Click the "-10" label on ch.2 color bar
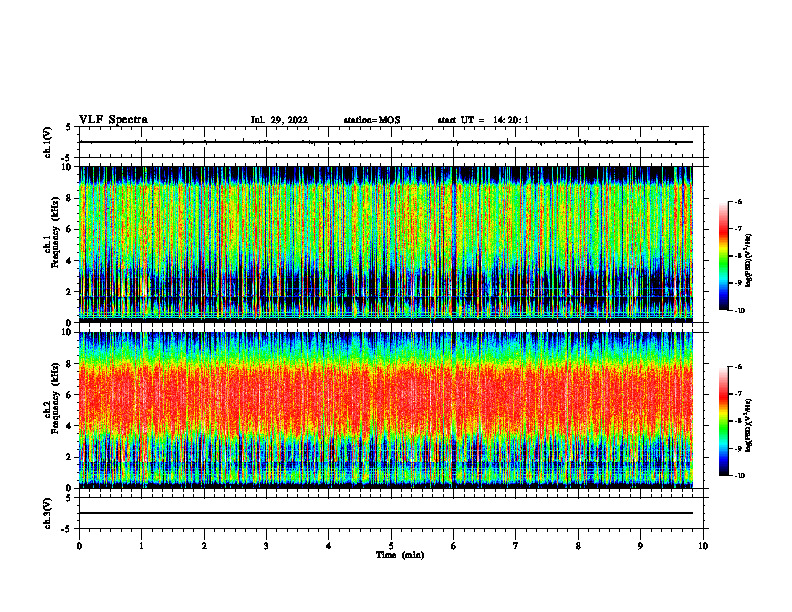Viewport: 792px width, 612px height. point(740,476)
